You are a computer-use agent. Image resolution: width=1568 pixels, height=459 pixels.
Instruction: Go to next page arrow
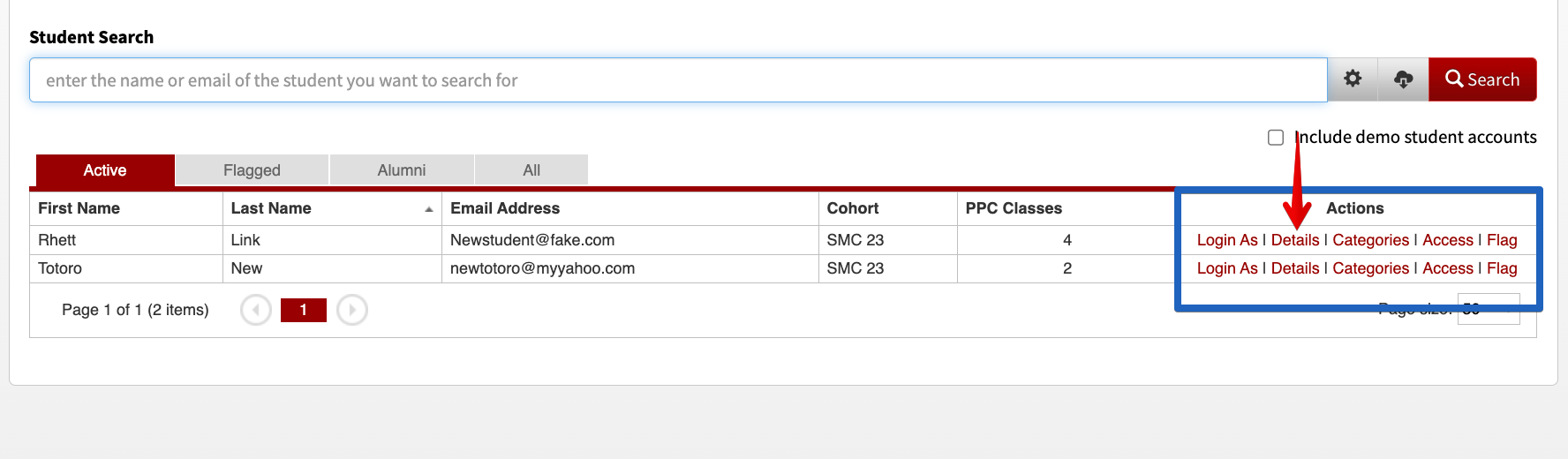tap(352, 310)
